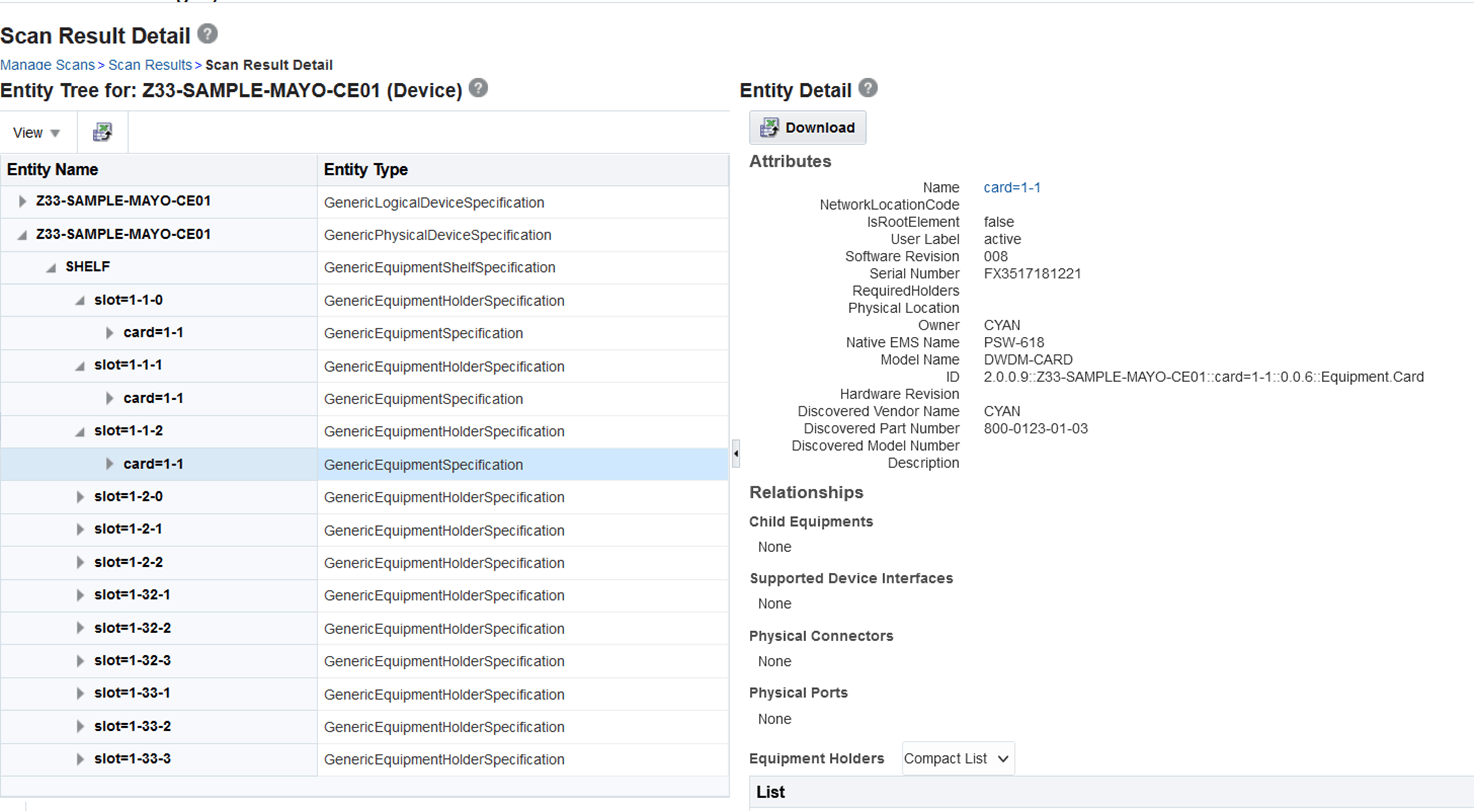Viewport: 1474px width, 811px height.
Task: Click the Entity Name column header
Action: (x=53, y=170)
